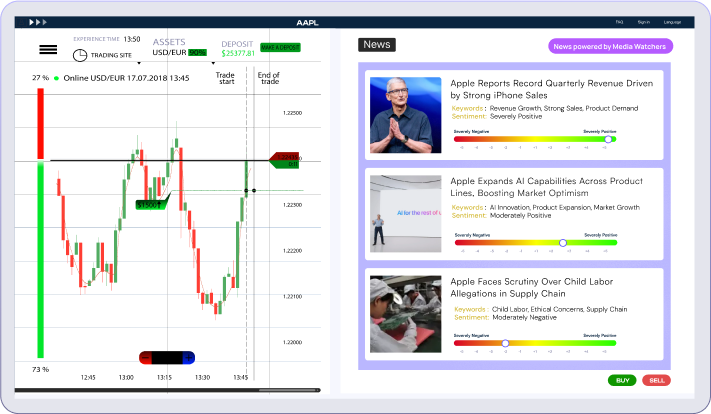The image size is (711, 414).
Task: Click the 27 % indicator text
Action: tap(40, 78)
